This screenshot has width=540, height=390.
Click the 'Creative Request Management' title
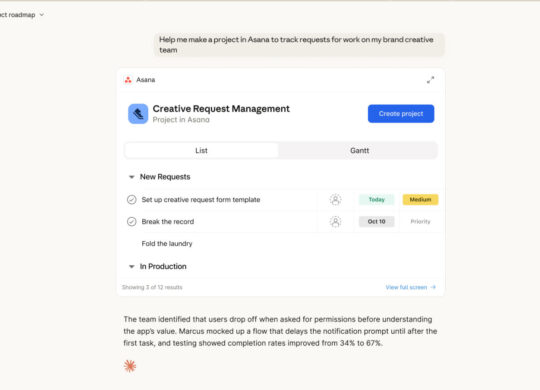pyautogui.click(x=221, y=109)
